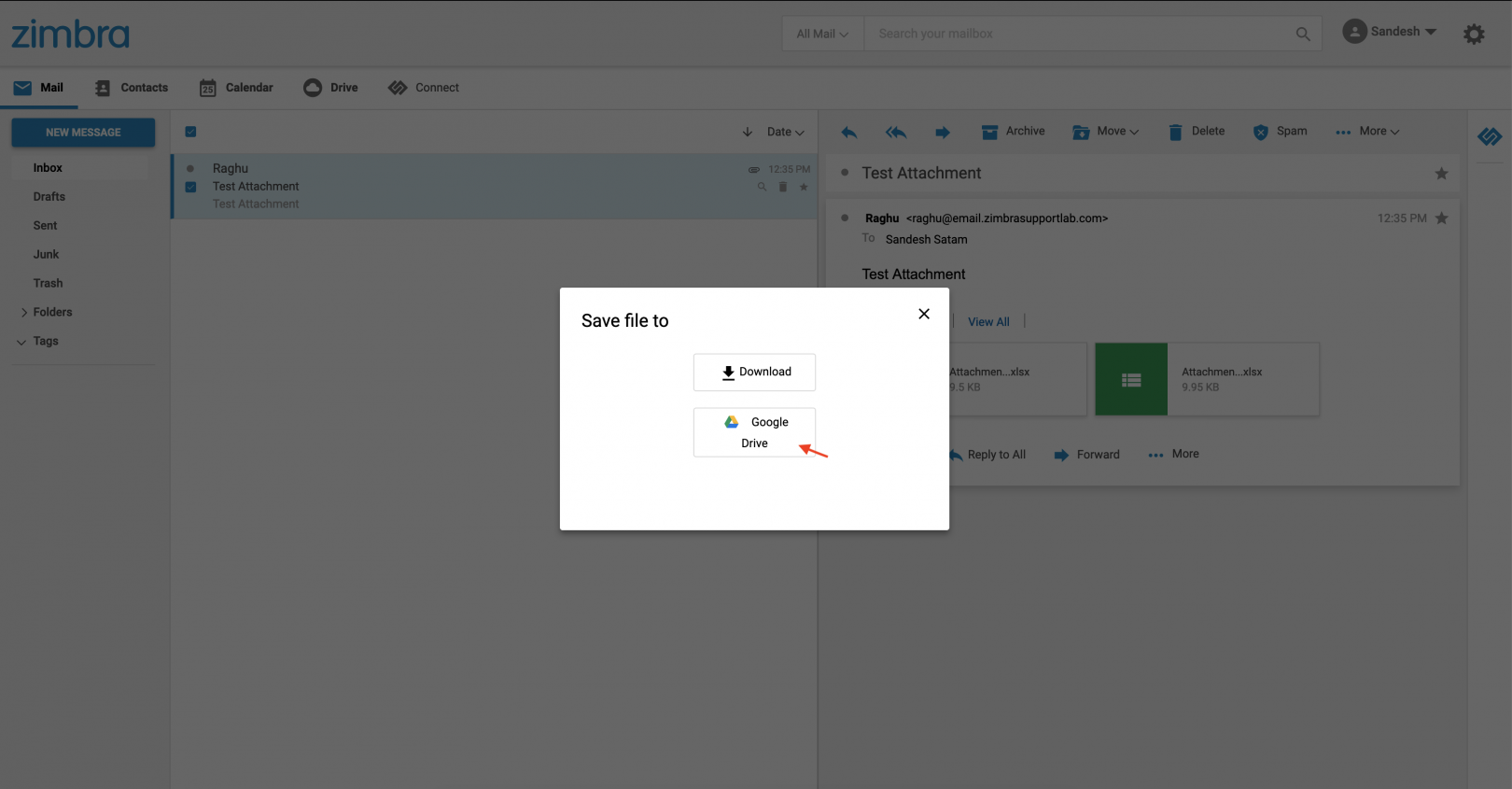Viewport: 1512px width, 789px height.
Task: Open the Sent folder
Action: click(x=45, y=226)
